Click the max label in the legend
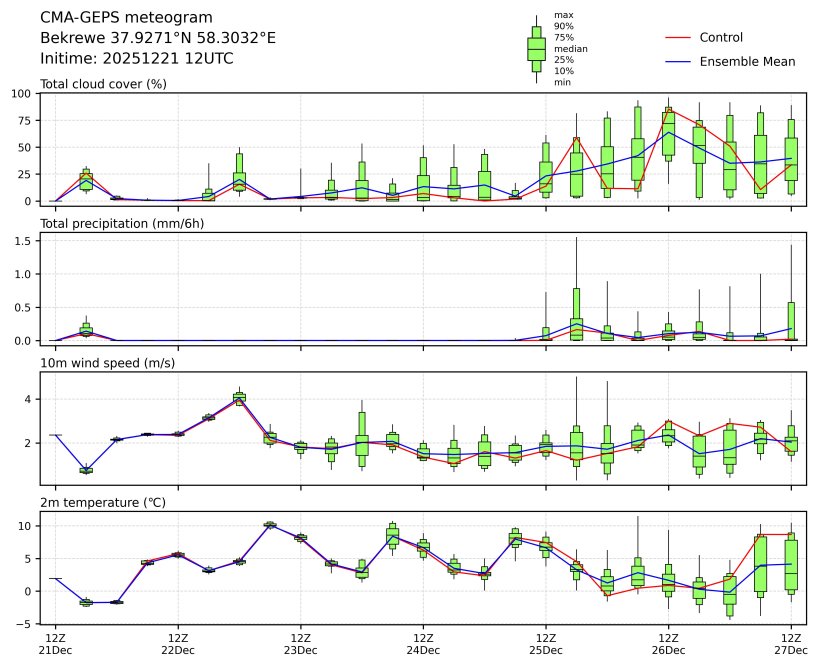The image size is (819, 667). click(564, 15)
